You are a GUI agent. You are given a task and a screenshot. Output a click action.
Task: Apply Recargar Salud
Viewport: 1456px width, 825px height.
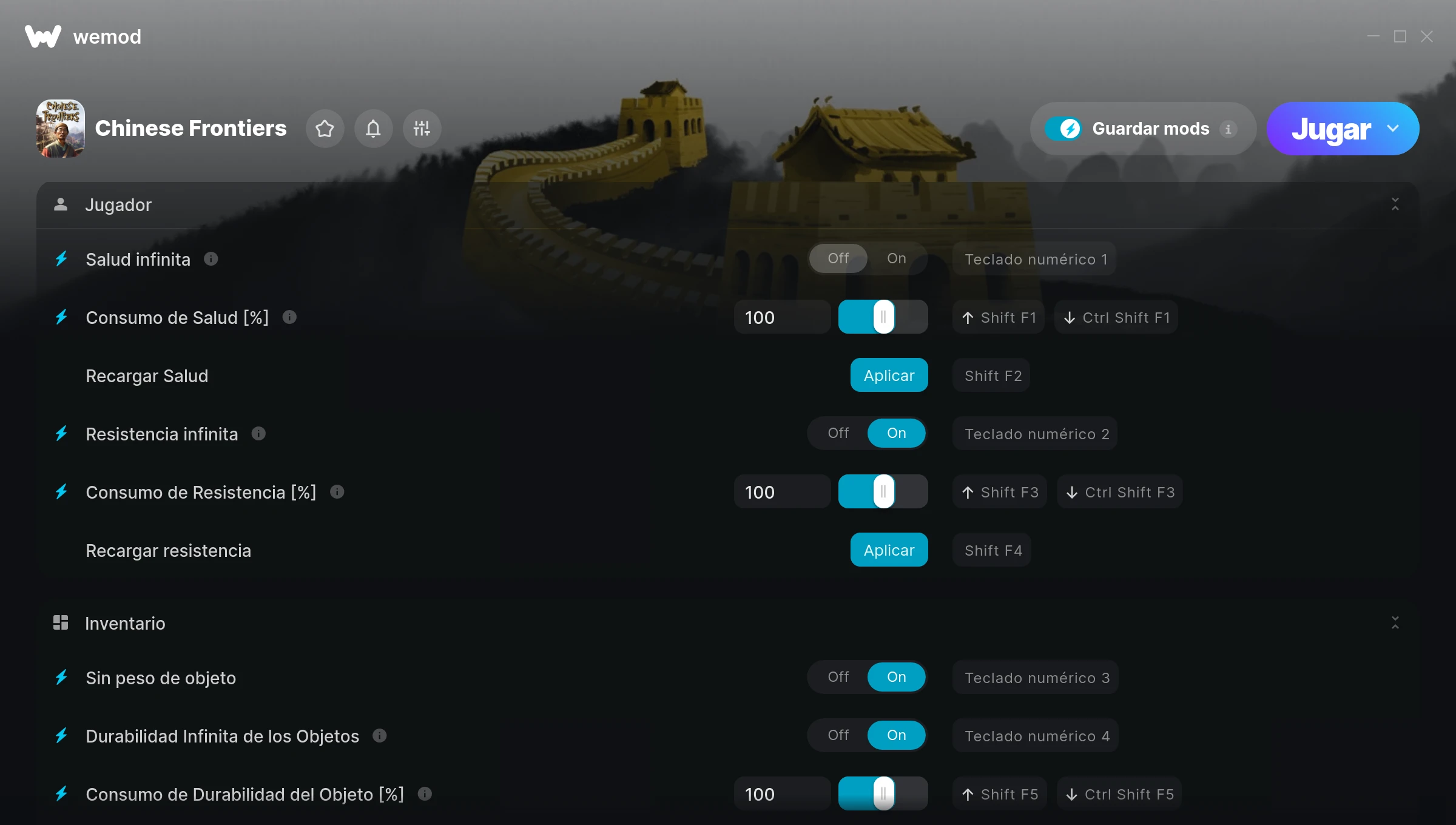click(889, 375)
